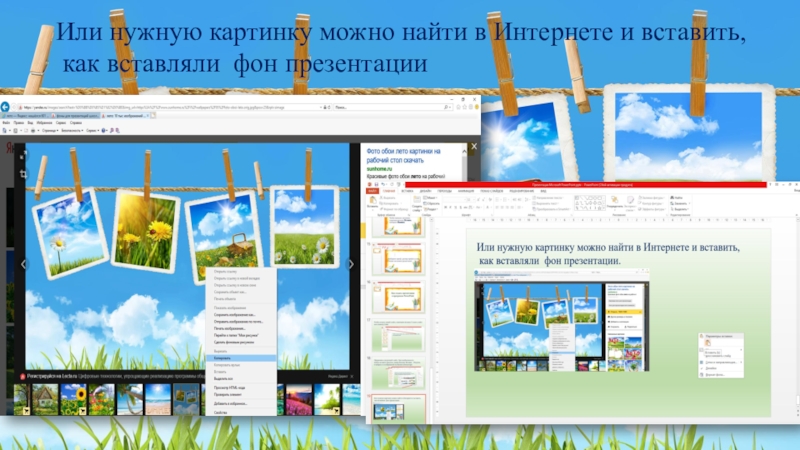The height and width of the screenshot is (450, 800).
Task: Click Найти in PowerPoint editing group
Action: coord(678,197)
